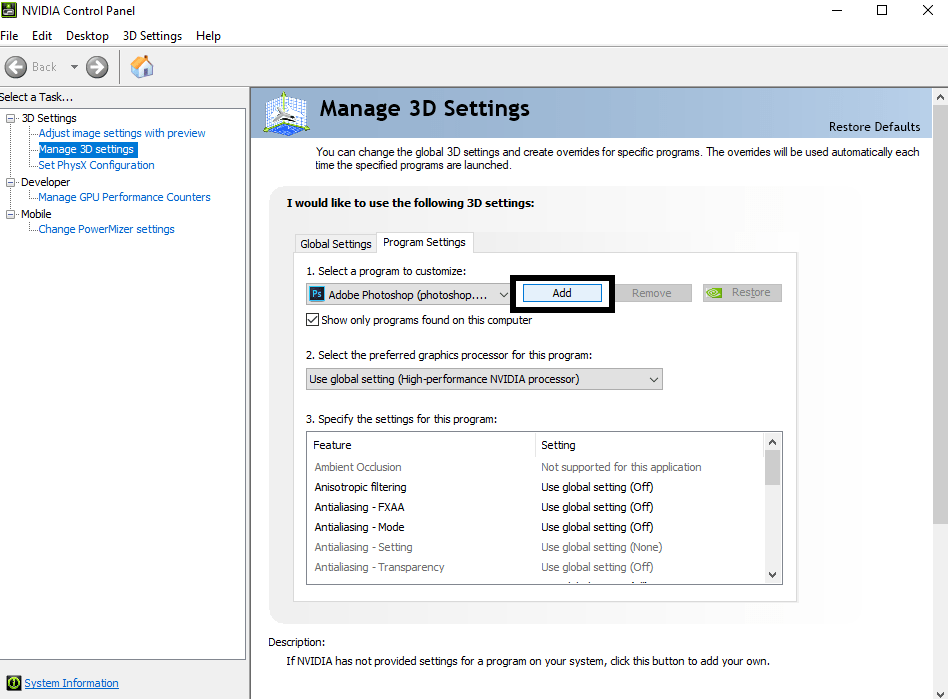Open Adjust image settings with preview
The width and height of the screenshot is (948, 699).
click(x=122, y=133)
